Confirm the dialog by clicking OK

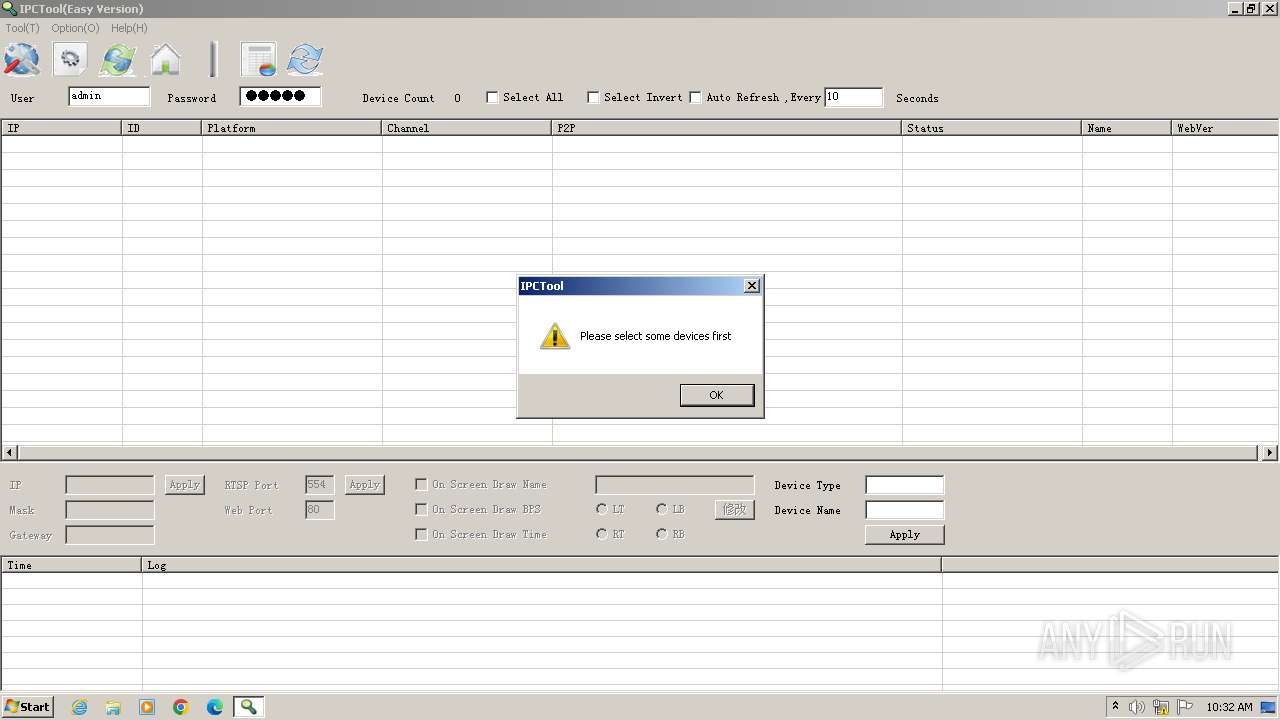716,395
